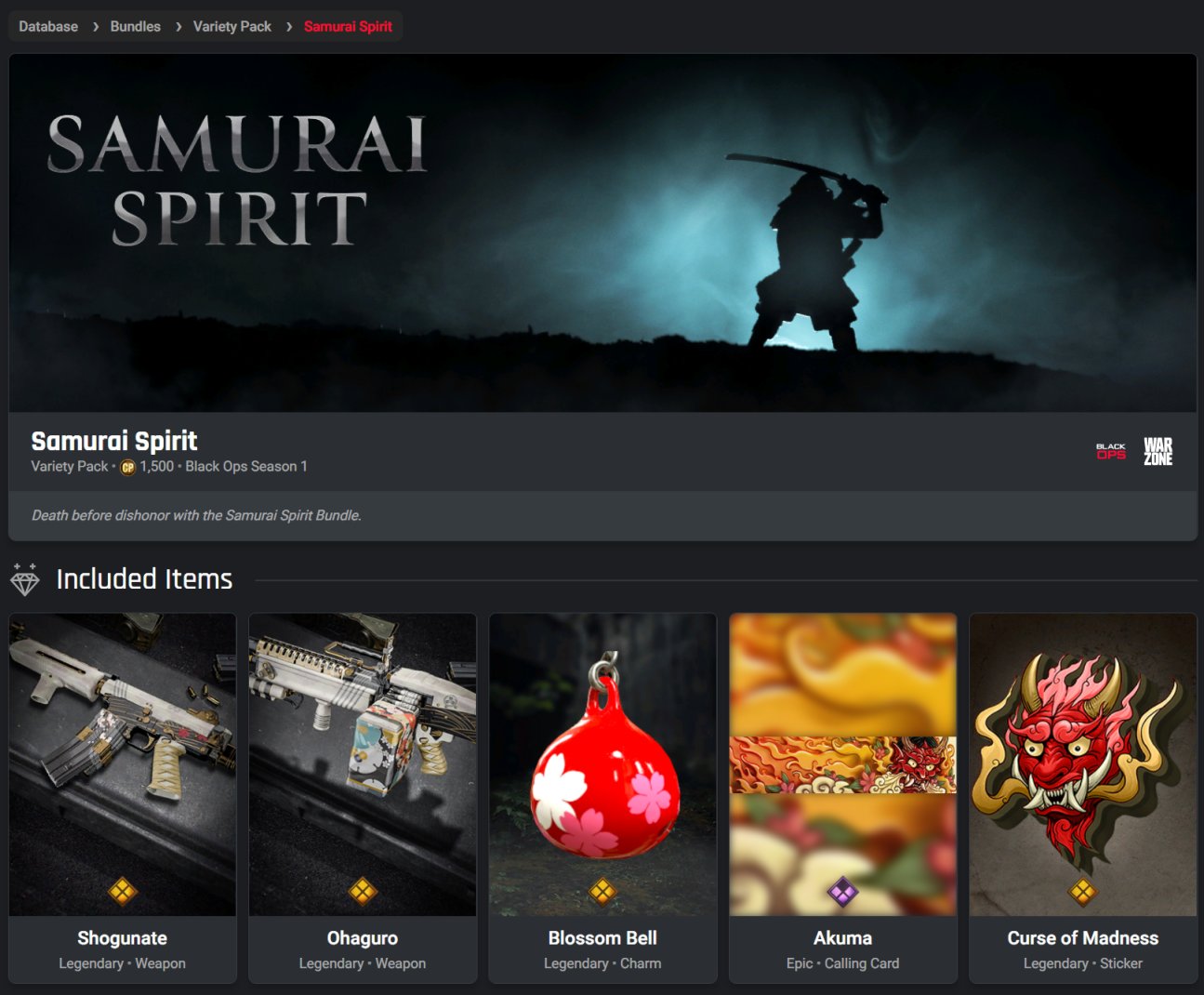The width and height of the screenshot is (1204, 995).
Task: Go to Database in the breadcrumb
Action: (x=48, y=26)
